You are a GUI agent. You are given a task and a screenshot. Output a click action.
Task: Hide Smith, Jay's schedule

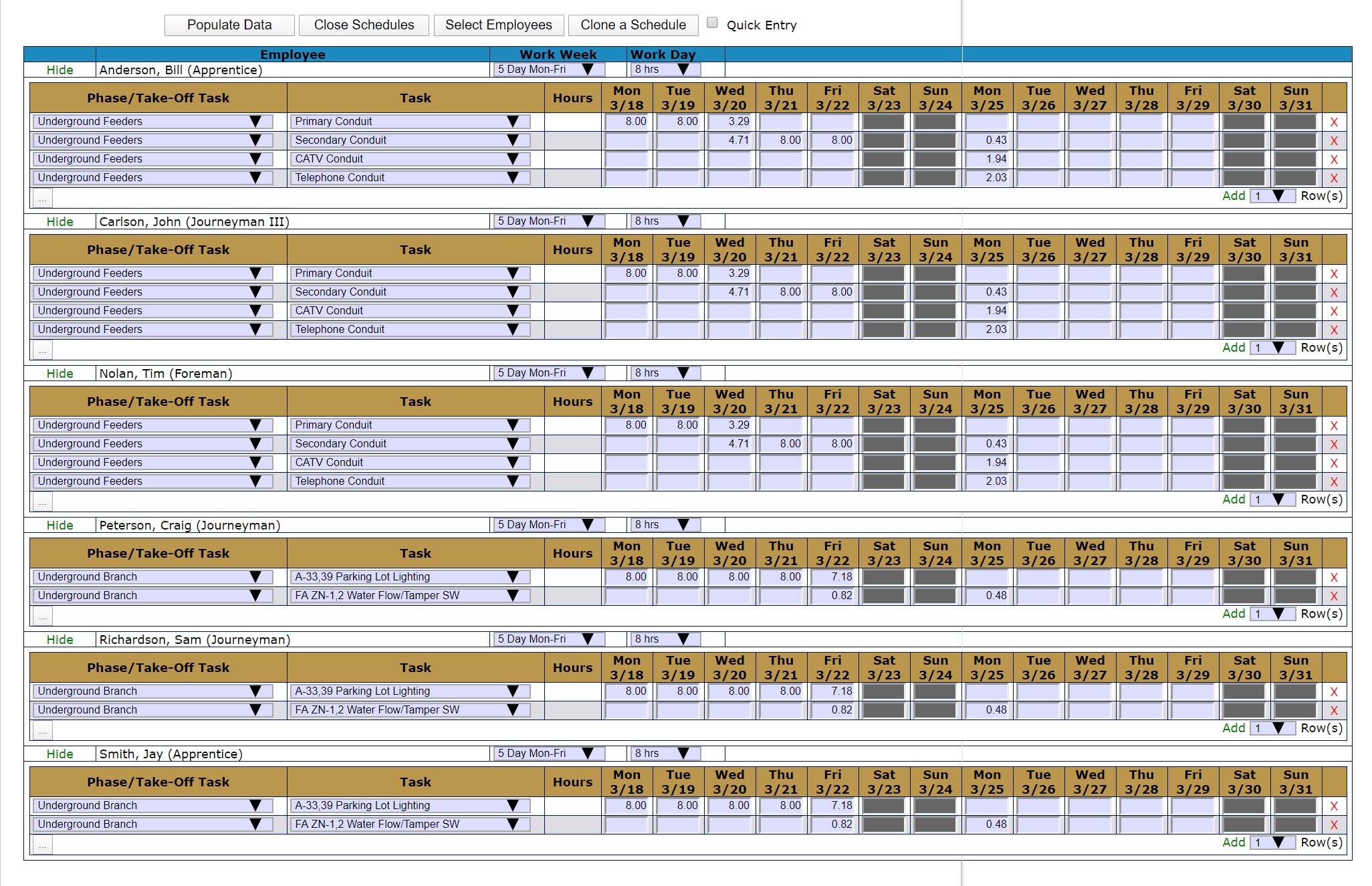(60, 754)
